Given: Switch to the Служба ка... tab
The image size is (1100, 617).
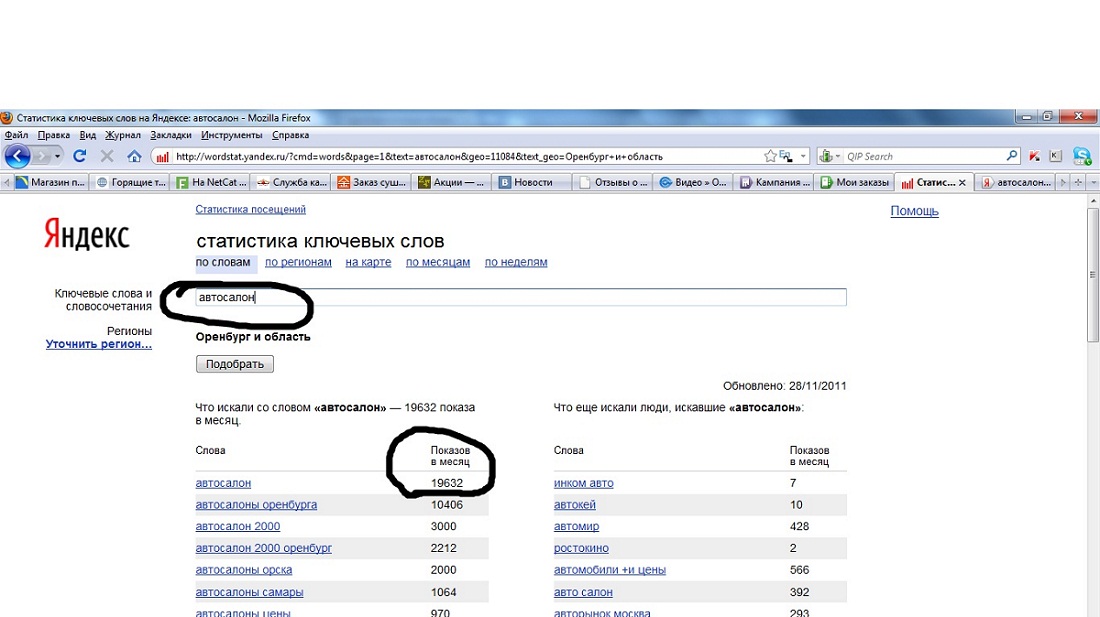Looking at the screenshot, I should [292, 182].
